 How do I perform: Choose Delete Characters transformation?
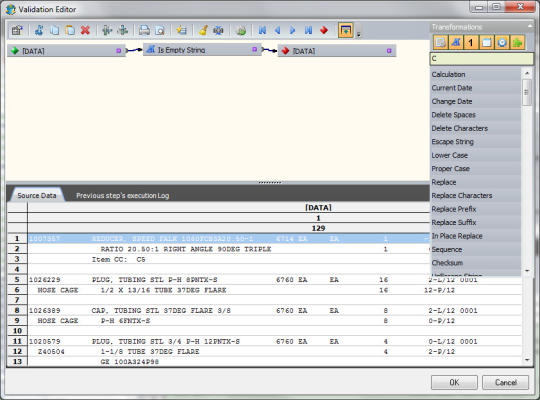click(475, 128)
